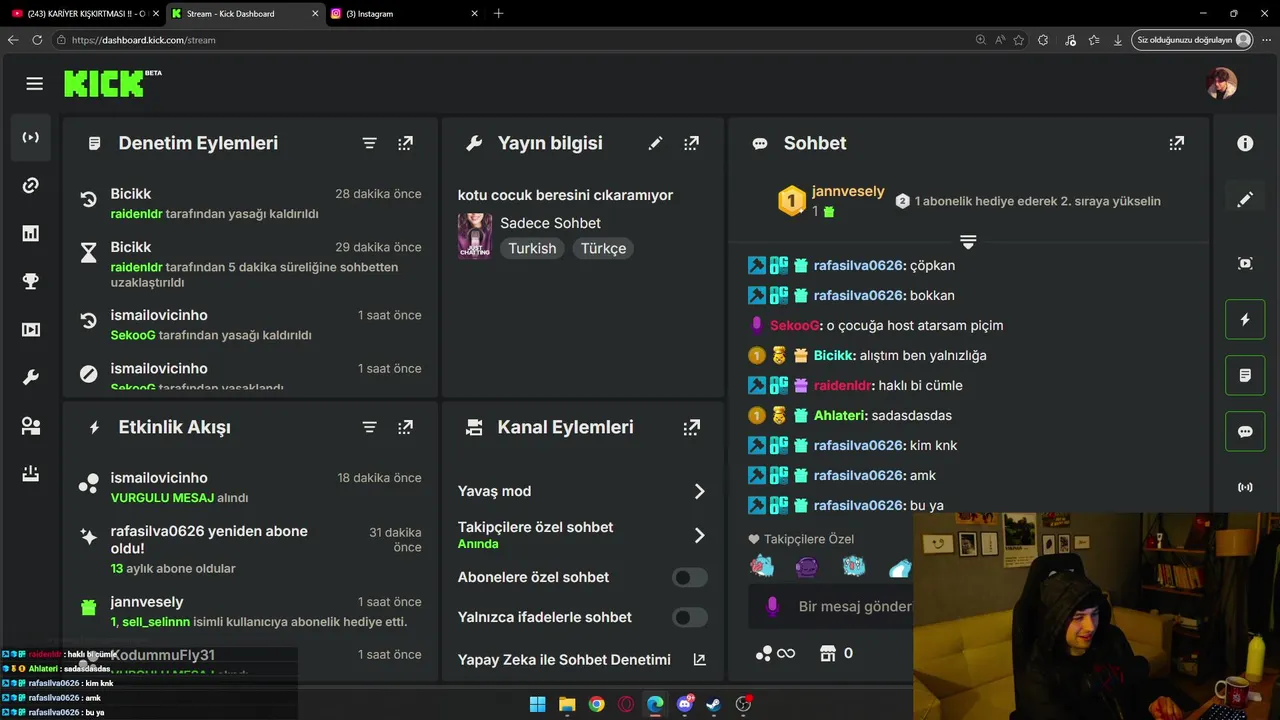This screenshot has width=1280, height=720.
Task: Edit Yayın bilgisi with pencil icon
Action: pyautogui.click(x=655, y=143)
